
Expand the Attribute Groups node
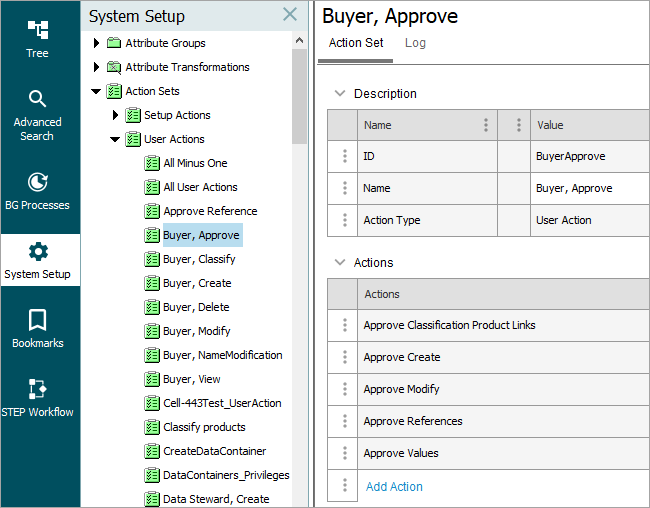tap(97, 43)
